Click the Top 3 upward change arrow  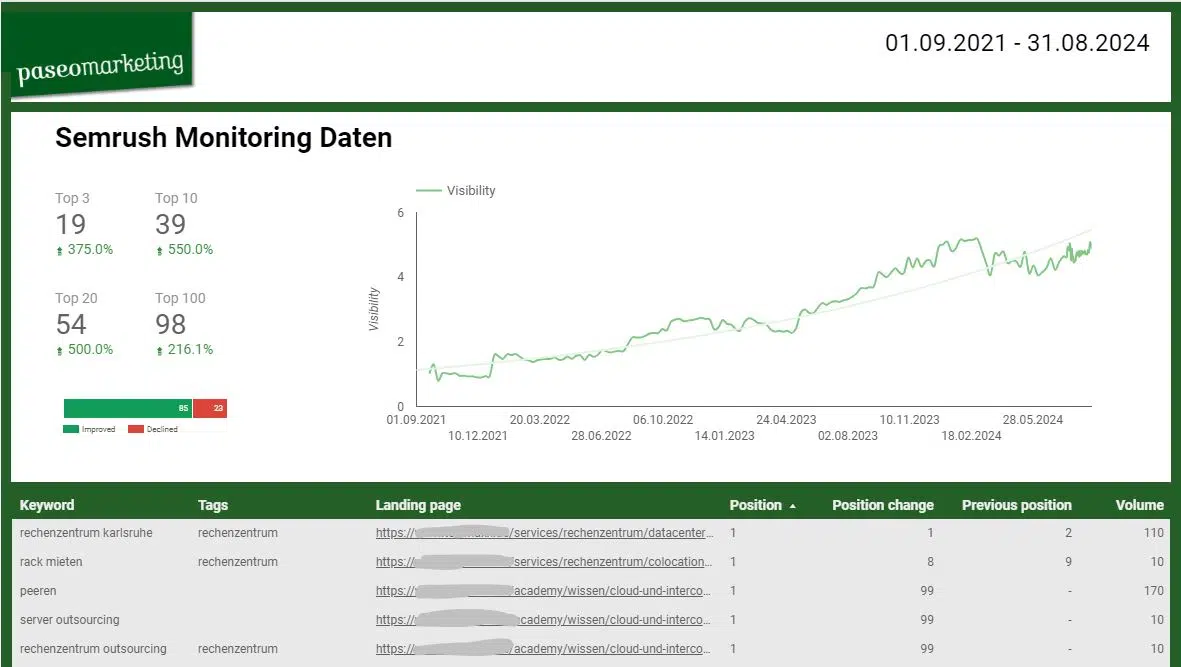60,251
